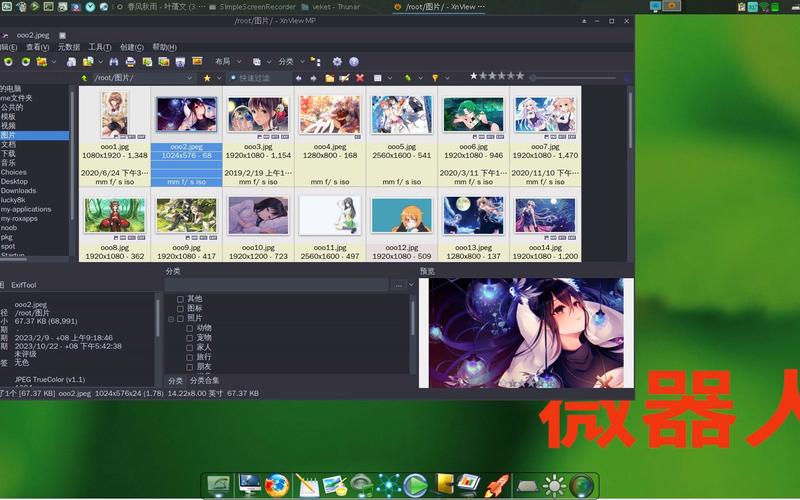Open the notepad with pencil dock icon
The image size is (800, 500).
(307, 485)
